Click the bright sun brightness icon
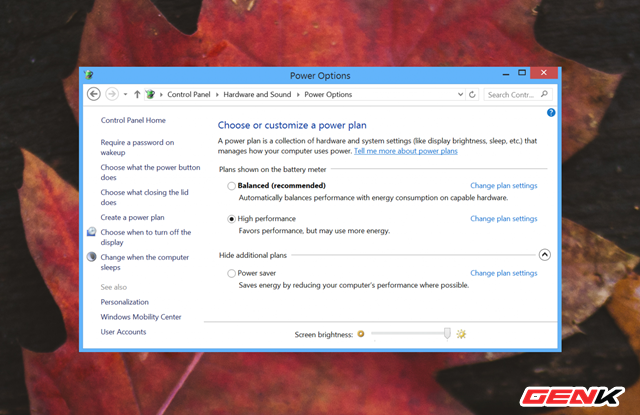The image size is (640, 415). click(461, 334)
